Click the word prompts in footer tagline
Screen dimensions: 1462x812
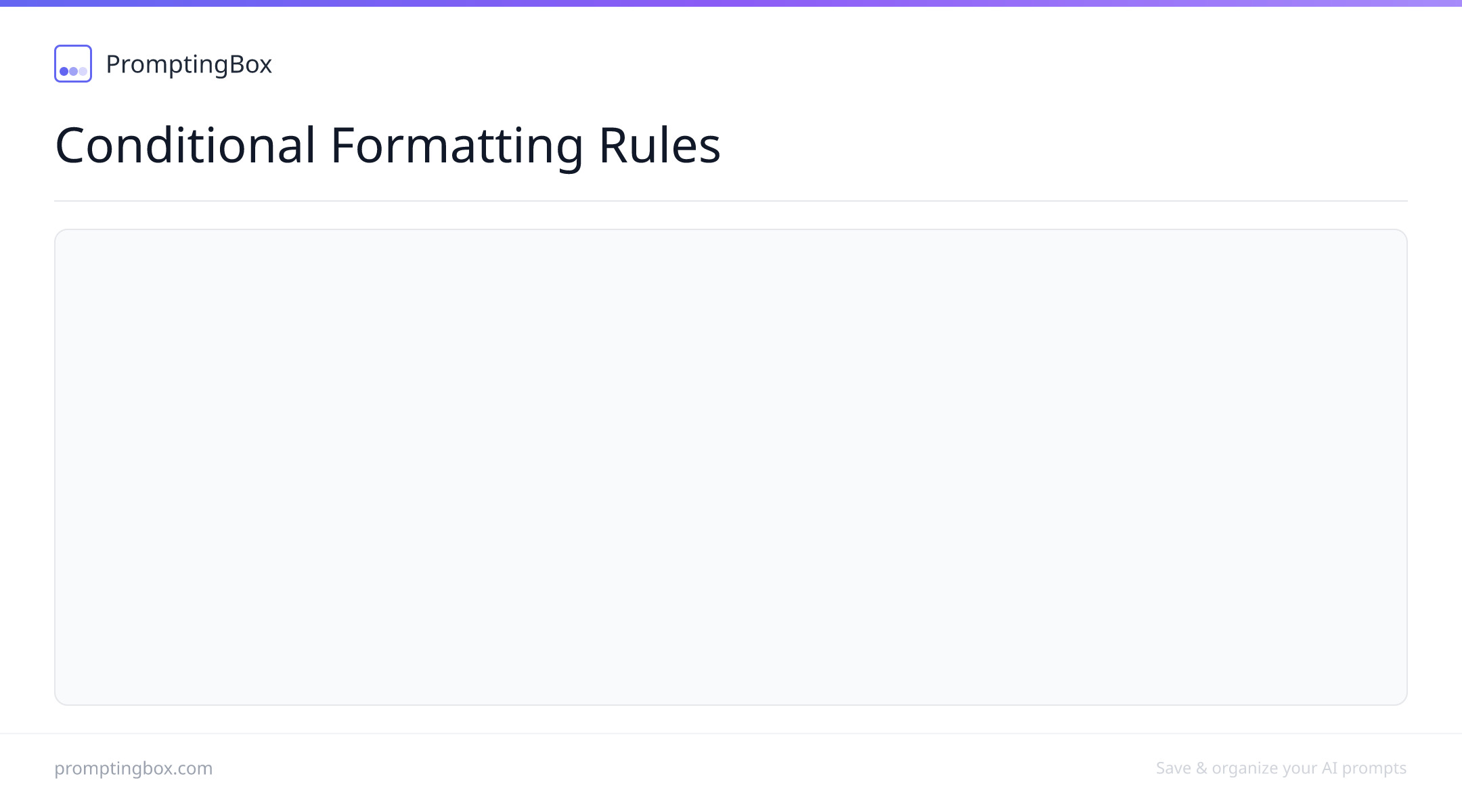pos(1374,769)
